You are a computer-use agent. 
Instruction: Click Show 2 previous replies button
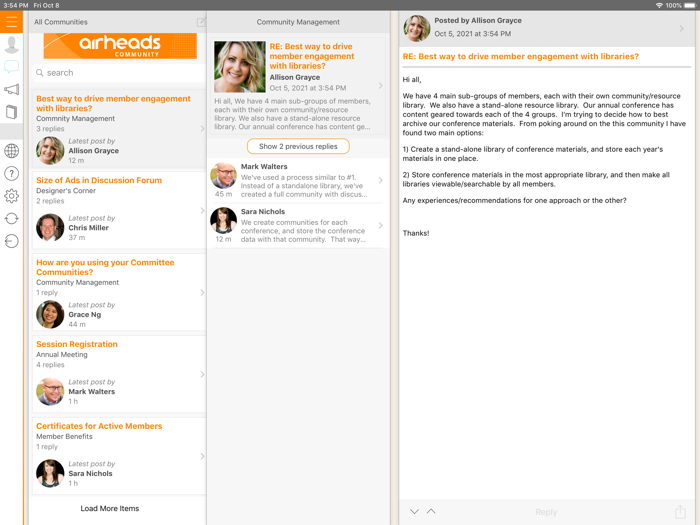[x=298, y=146]
